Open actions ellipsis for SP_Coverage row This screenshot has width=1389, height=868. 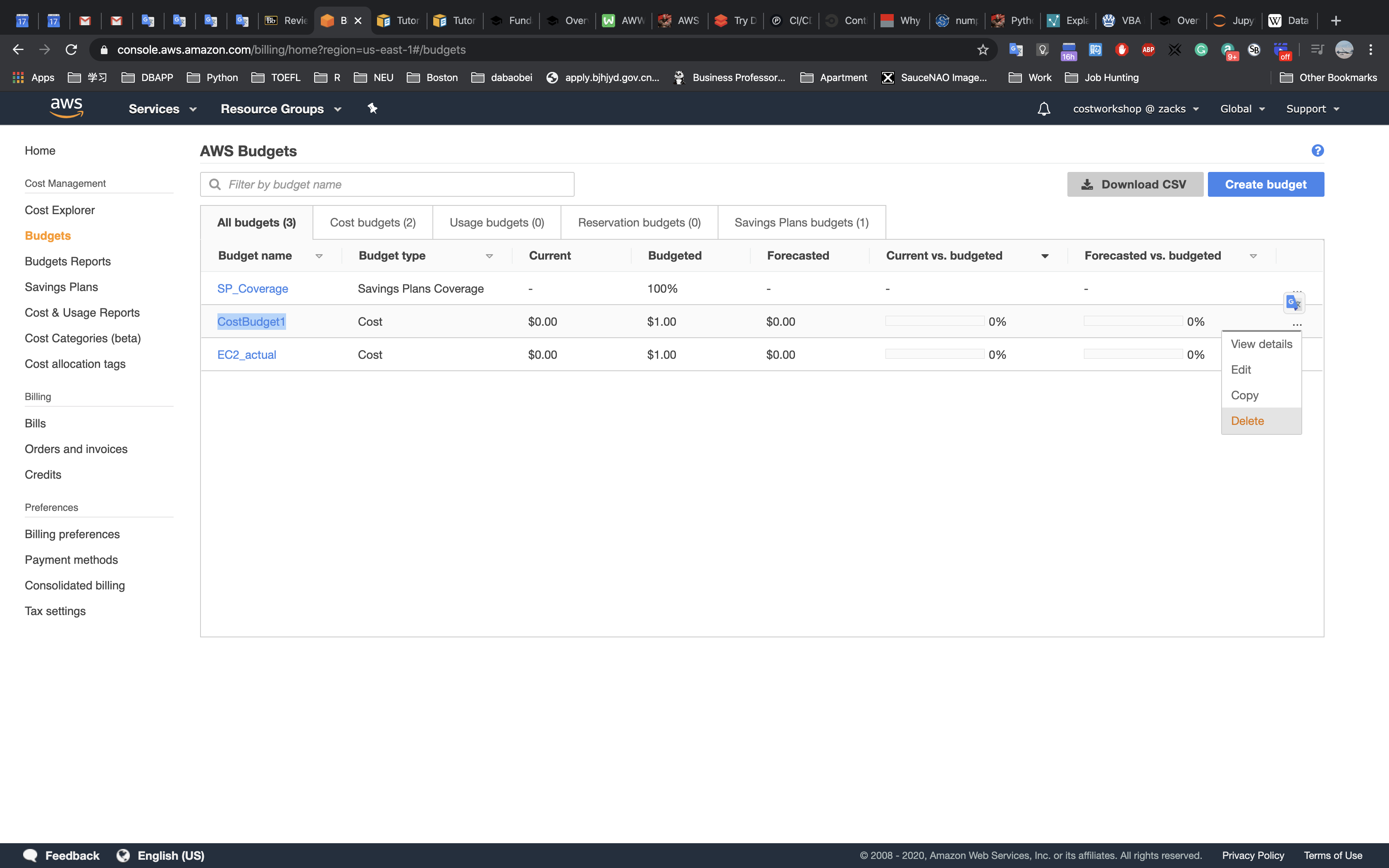[1296, 290]
